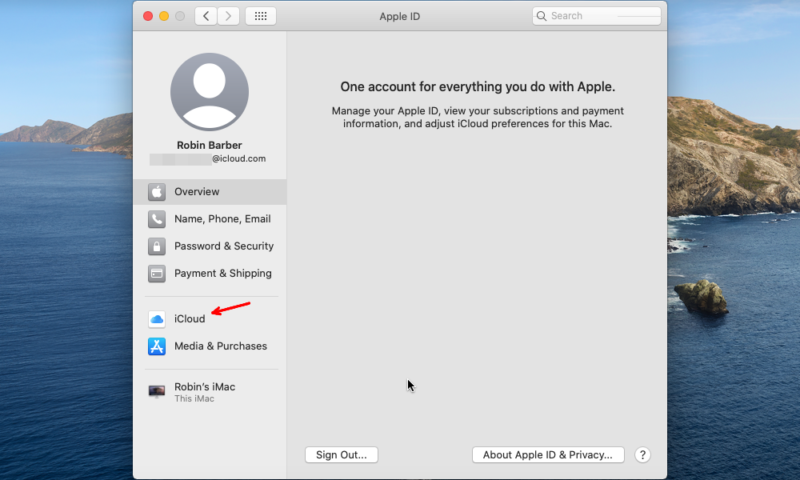800x480 pixels.
Task: Click the App Store Media & Purchases icon
Action: click(x=157, y=346)
